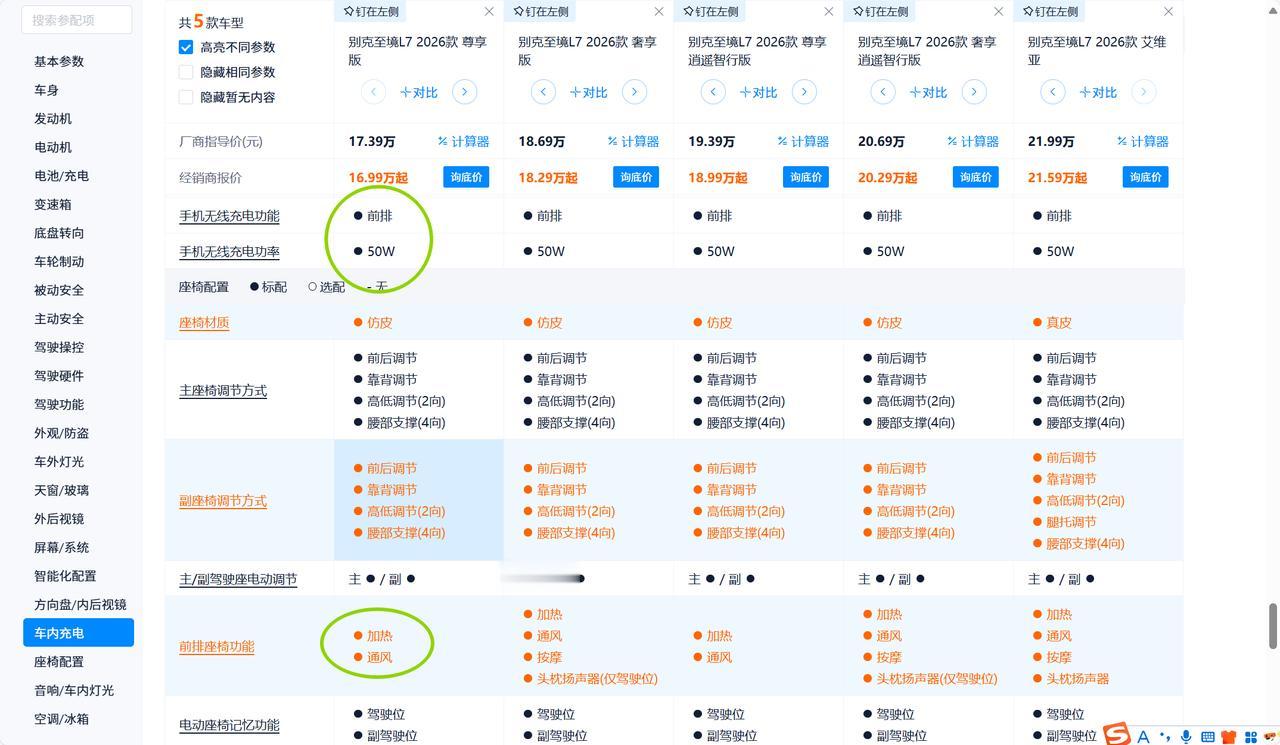Open the Sogou toolbox grid icon
Image resolution: width=1280 pixels, height=745 pixels.
tap(1250, 737)
